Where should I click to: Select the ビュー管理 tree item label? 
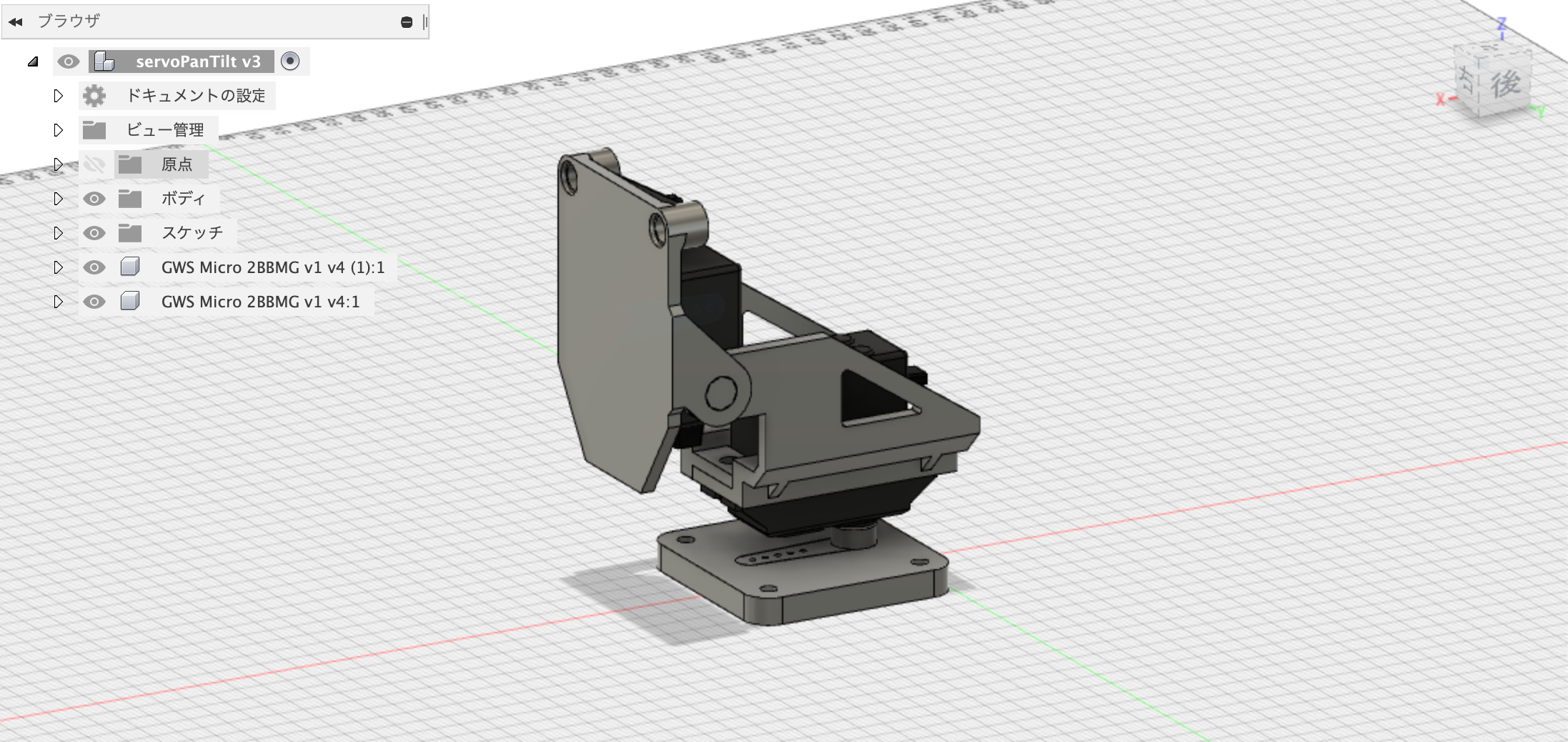click(x=165, y=130)
